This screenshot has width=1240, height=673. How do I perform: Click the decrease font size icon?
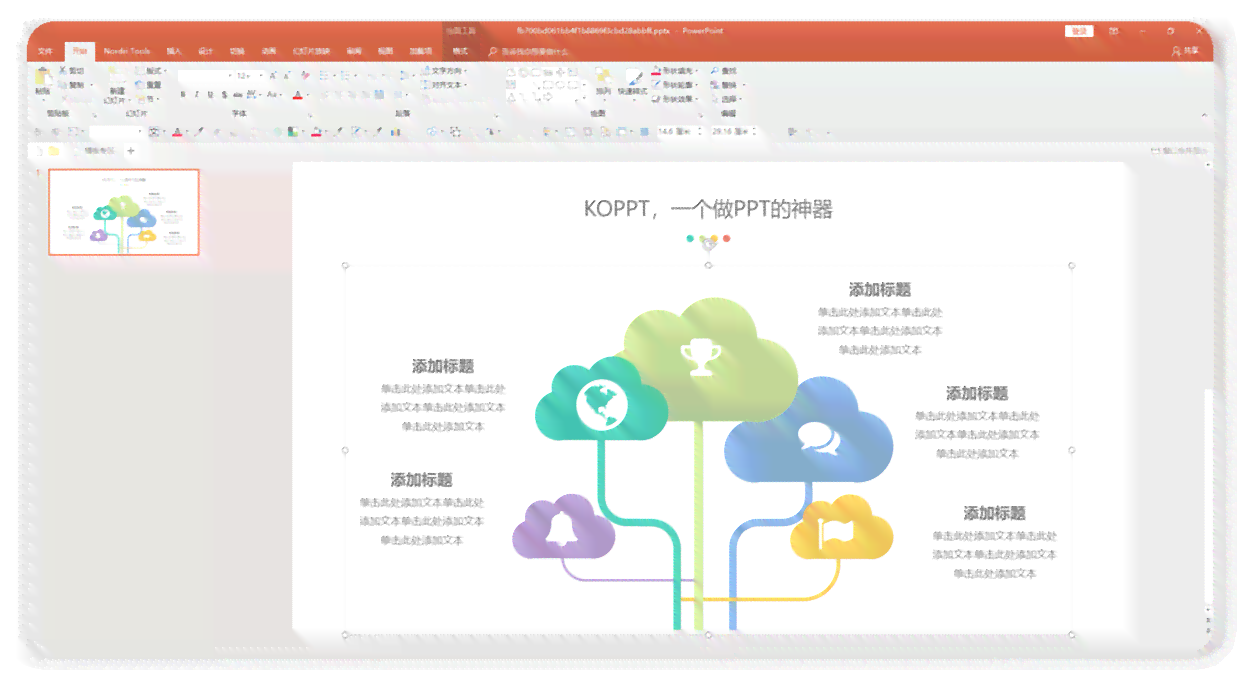tap(286, 76)
